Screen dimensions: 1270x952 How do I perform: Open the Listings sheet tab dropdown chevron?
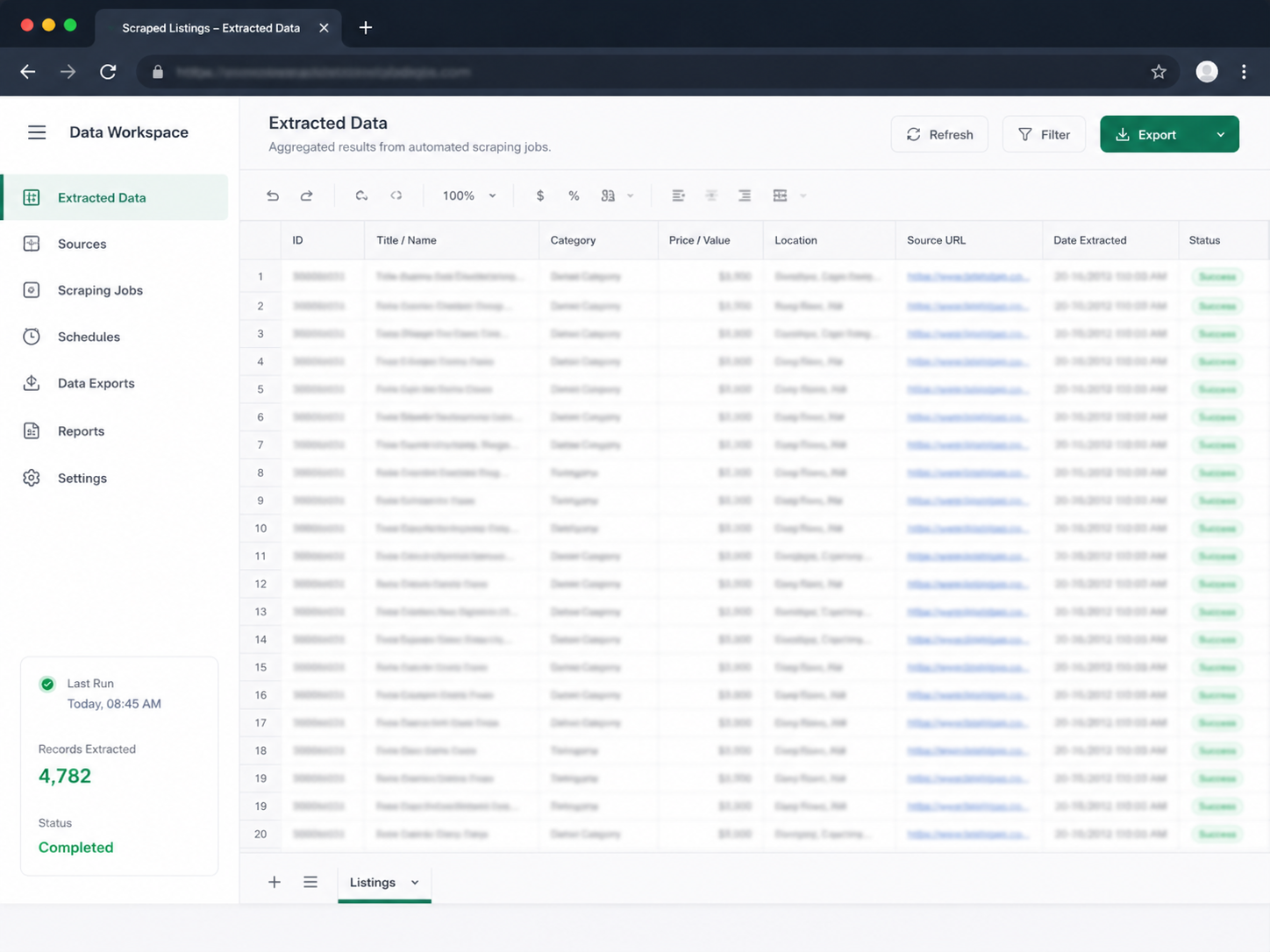tap(415, 883)
